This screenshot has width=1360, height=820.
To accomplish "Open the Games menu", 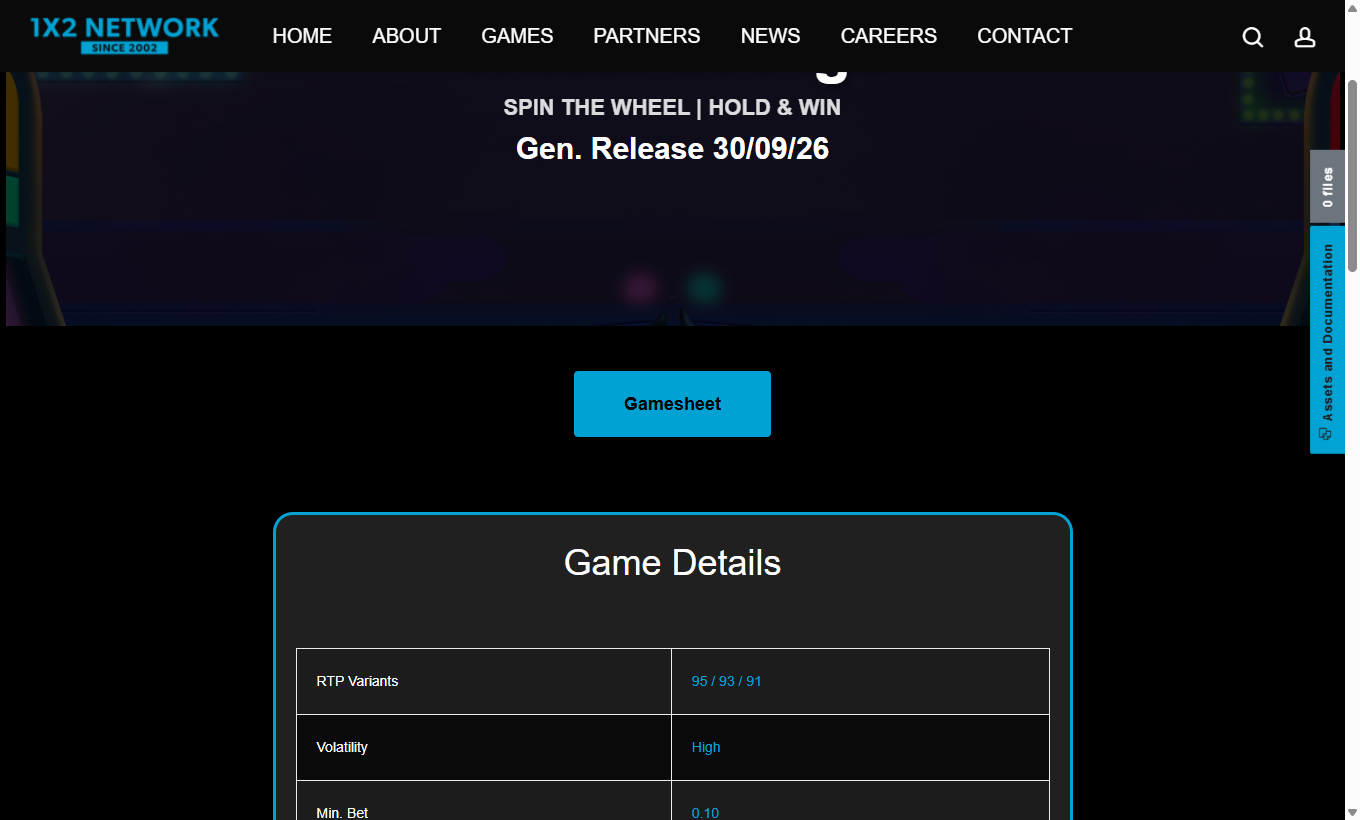I will point(517,36).
